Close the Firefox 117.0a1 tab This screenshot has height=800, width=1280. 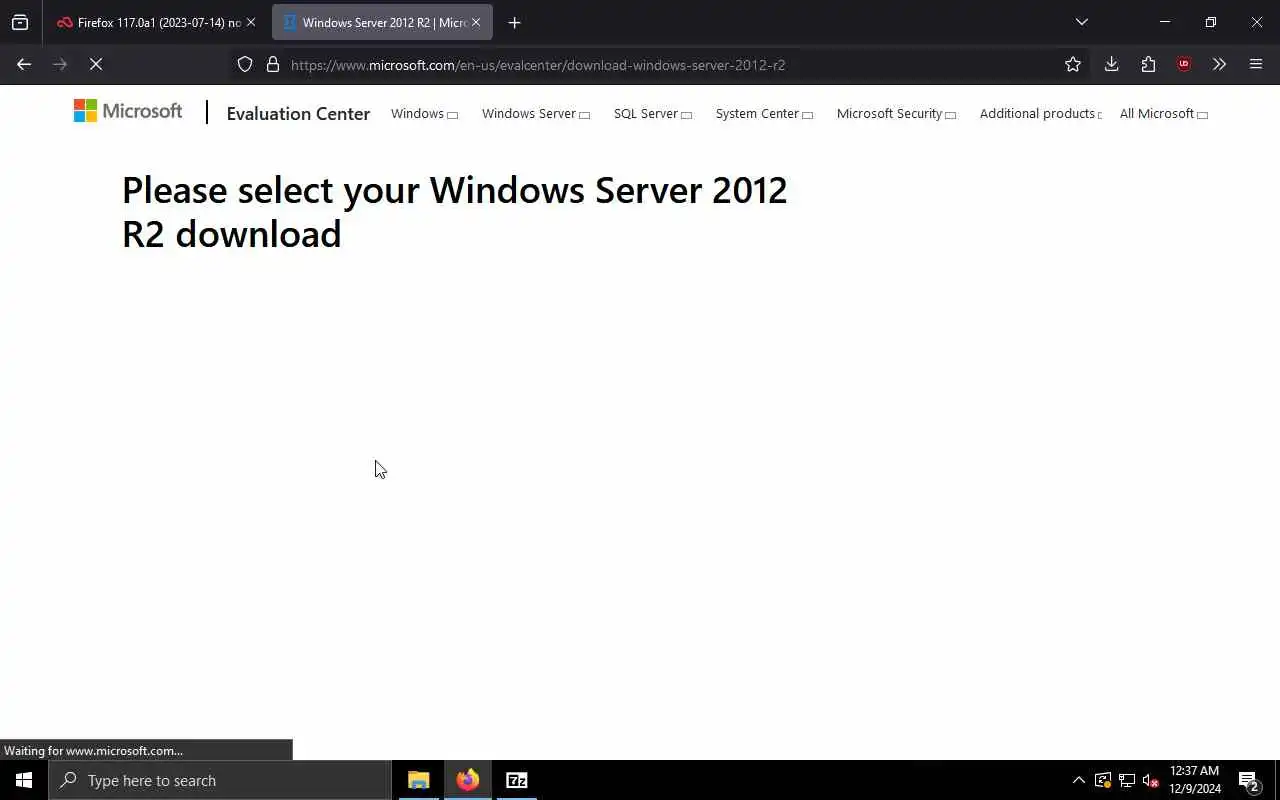click(250, 22)
